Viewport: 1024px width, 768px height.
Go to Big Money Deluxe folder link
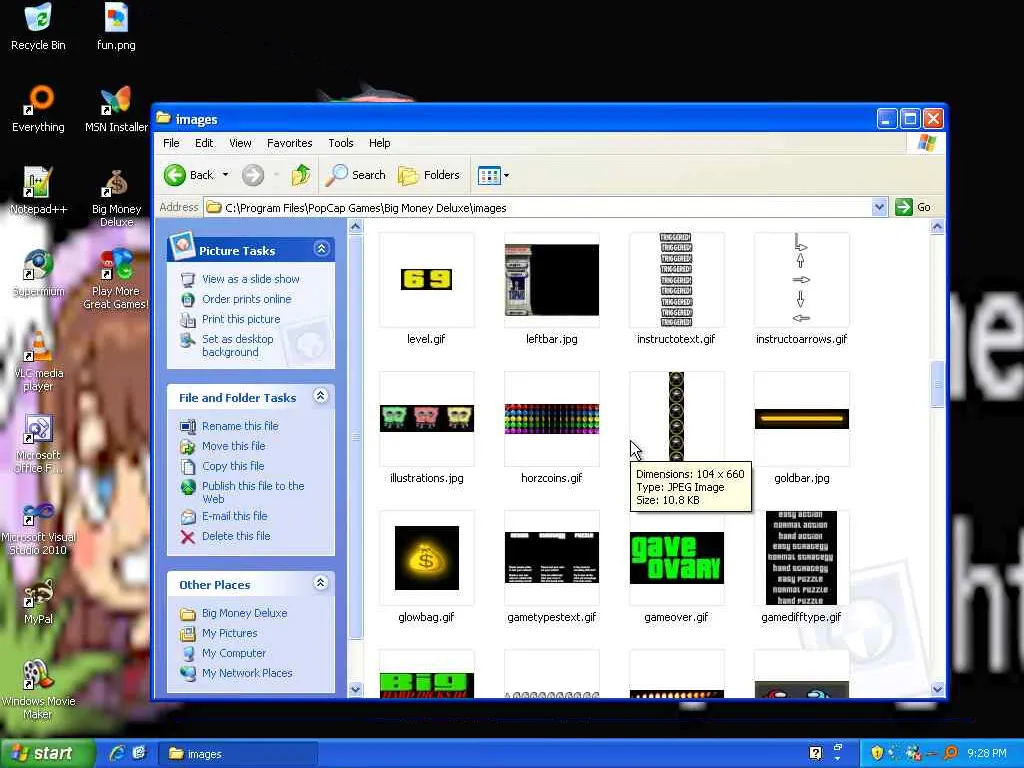point(244,613)
